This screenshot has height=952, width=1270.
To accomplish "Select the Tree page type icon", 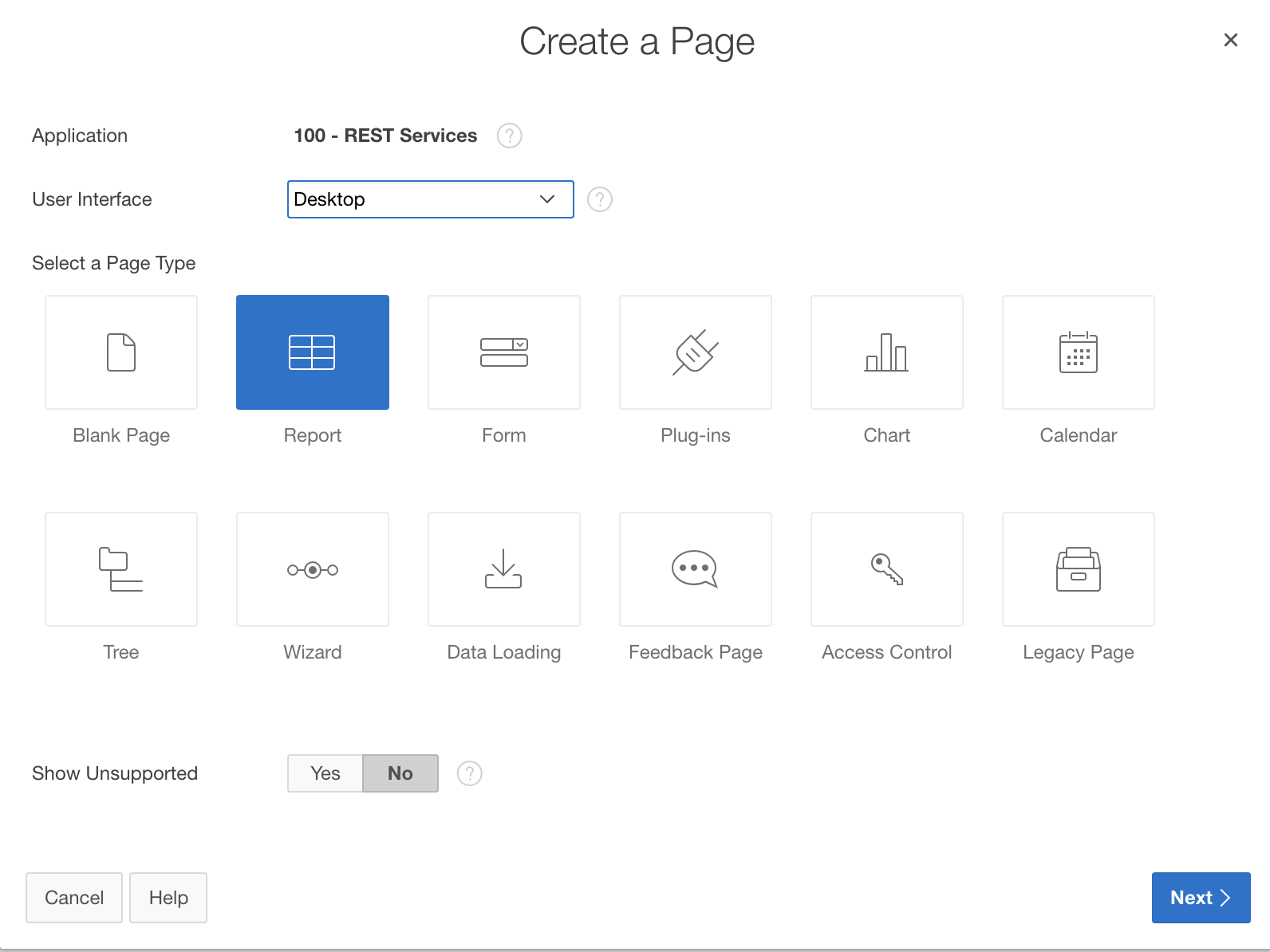I will click(121, 569).
